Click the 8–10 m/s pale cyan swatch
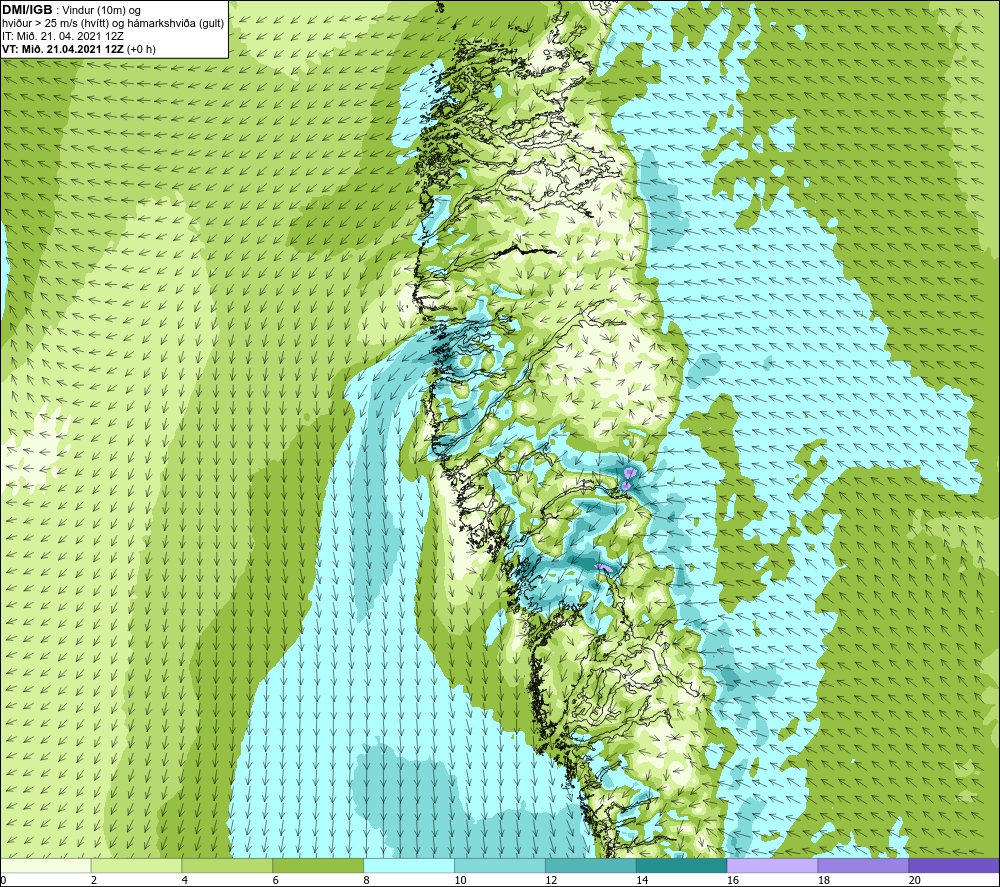1000x887 pixels. (409, 866)
